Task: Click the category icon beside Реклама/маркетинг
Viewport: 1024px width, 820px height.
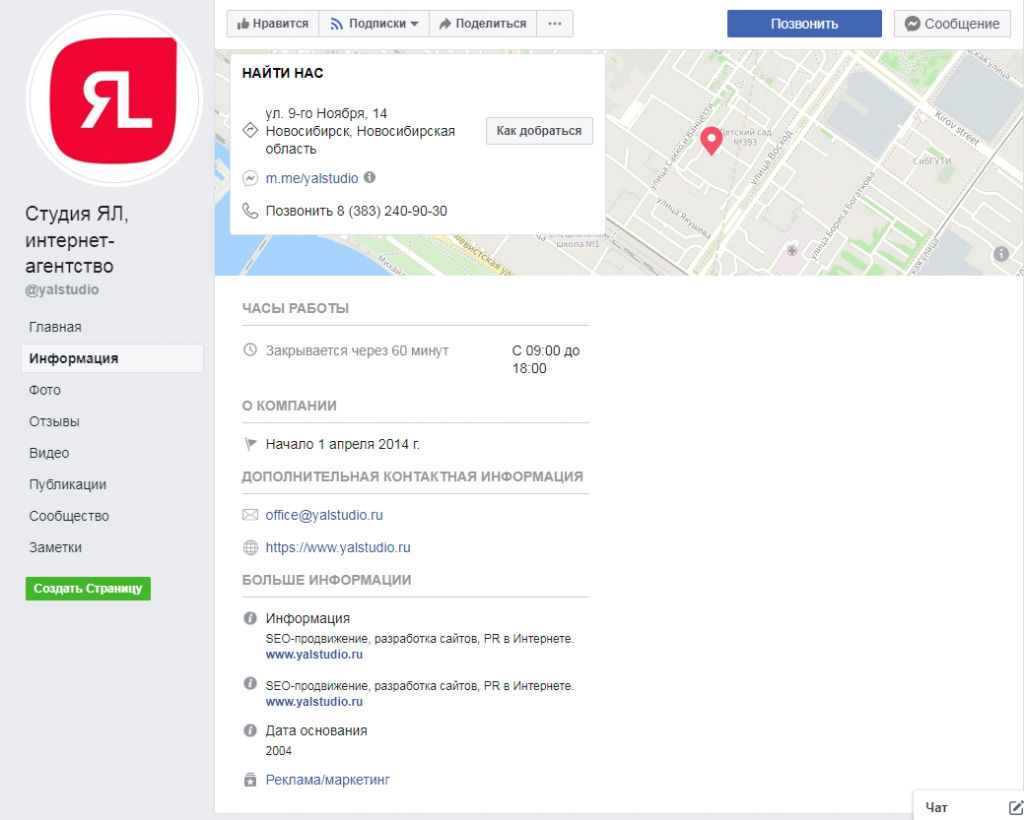Action: [x=250, y=780]
